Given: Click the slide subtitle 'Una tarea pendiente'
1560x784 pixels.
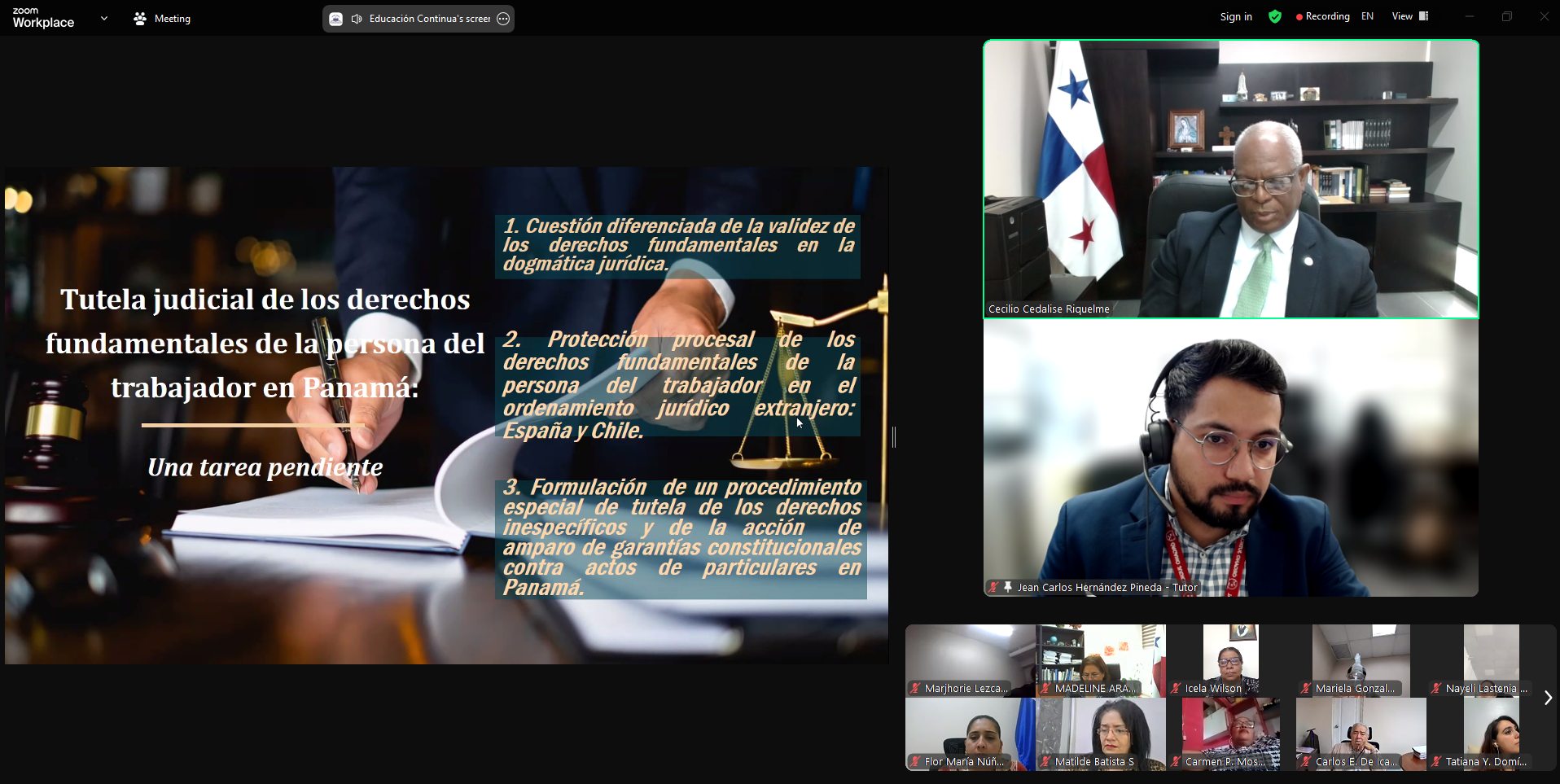Looking at the screenshot, I should tap(265, 467).
